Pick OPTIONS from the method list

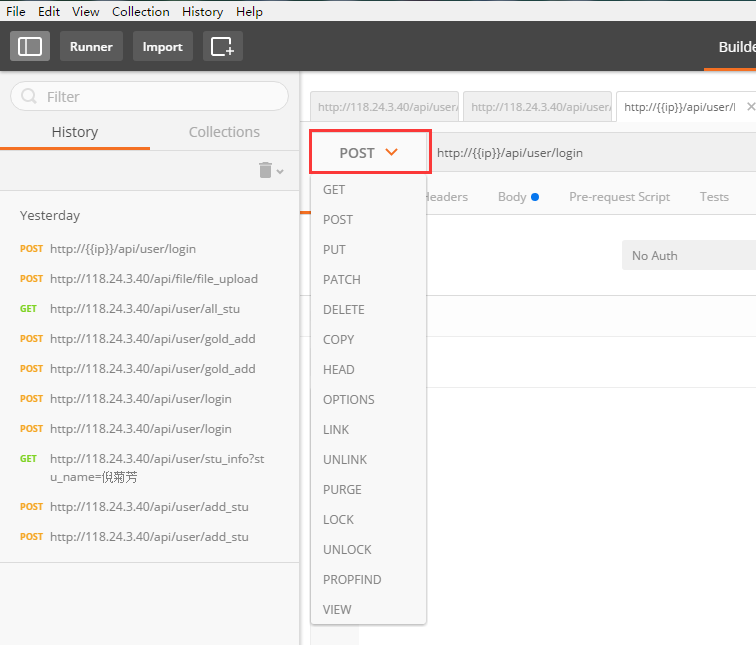[x=349, y=400]
